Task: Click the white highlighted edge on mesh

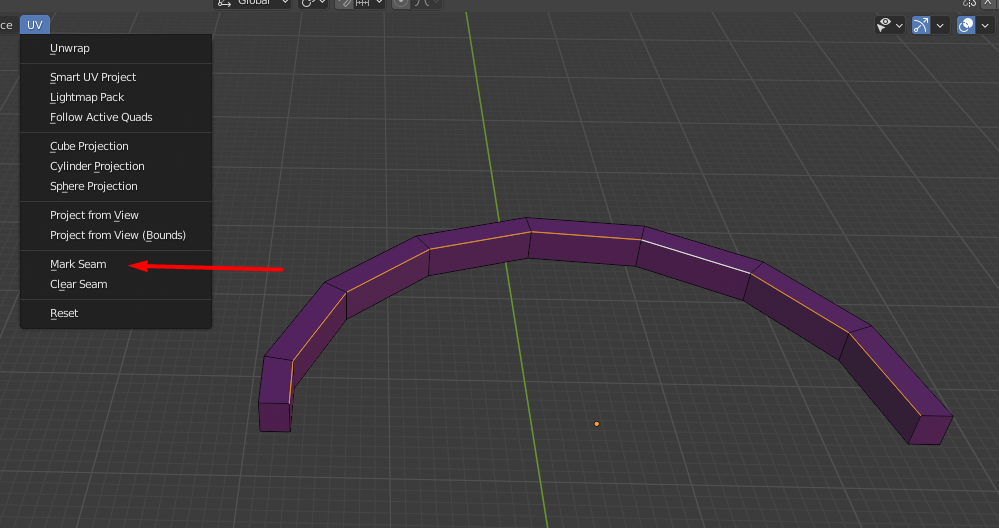Action: (696, 256)
